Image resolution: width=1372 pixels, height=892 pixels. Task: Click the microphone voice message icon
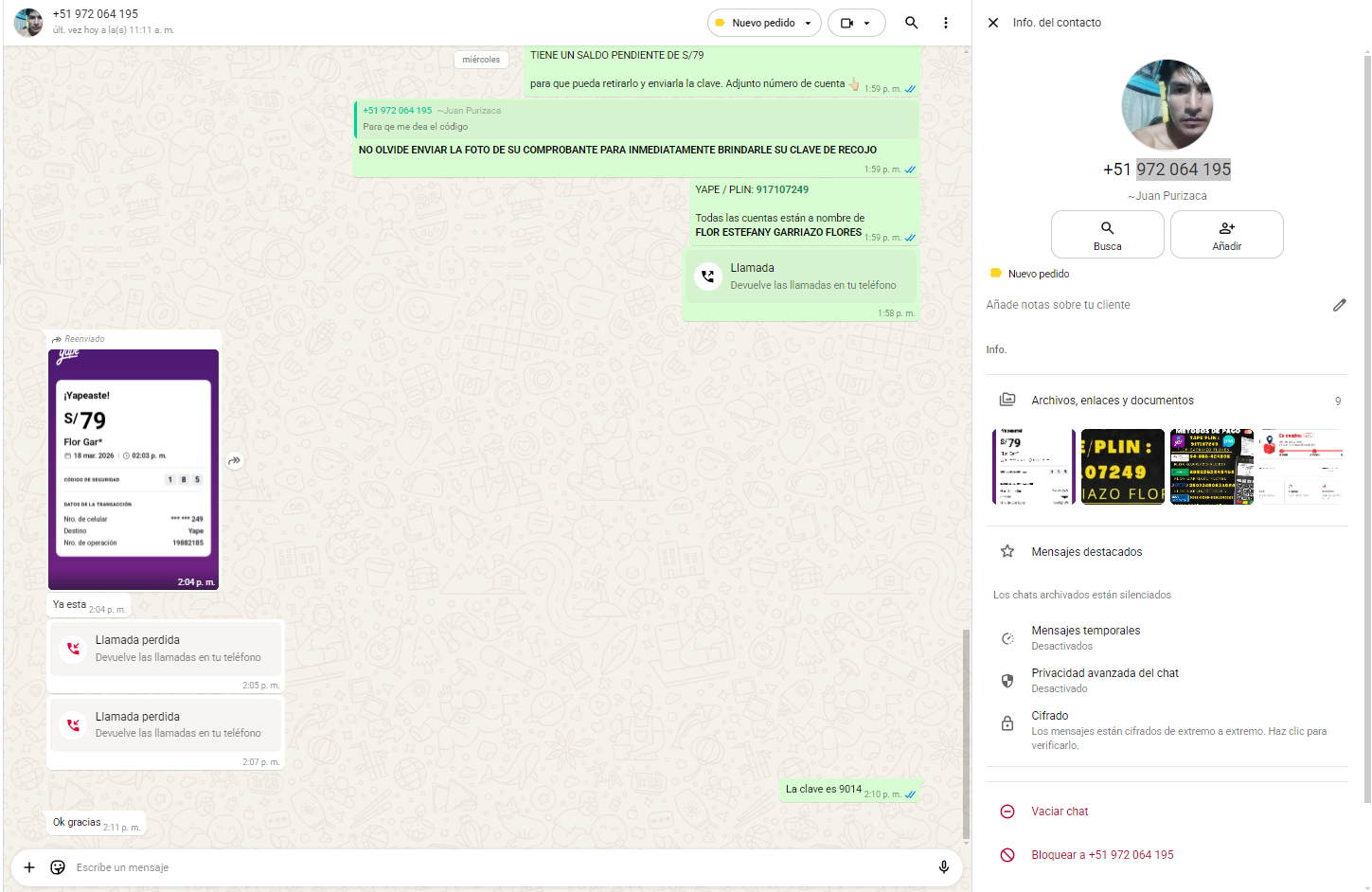943,867
